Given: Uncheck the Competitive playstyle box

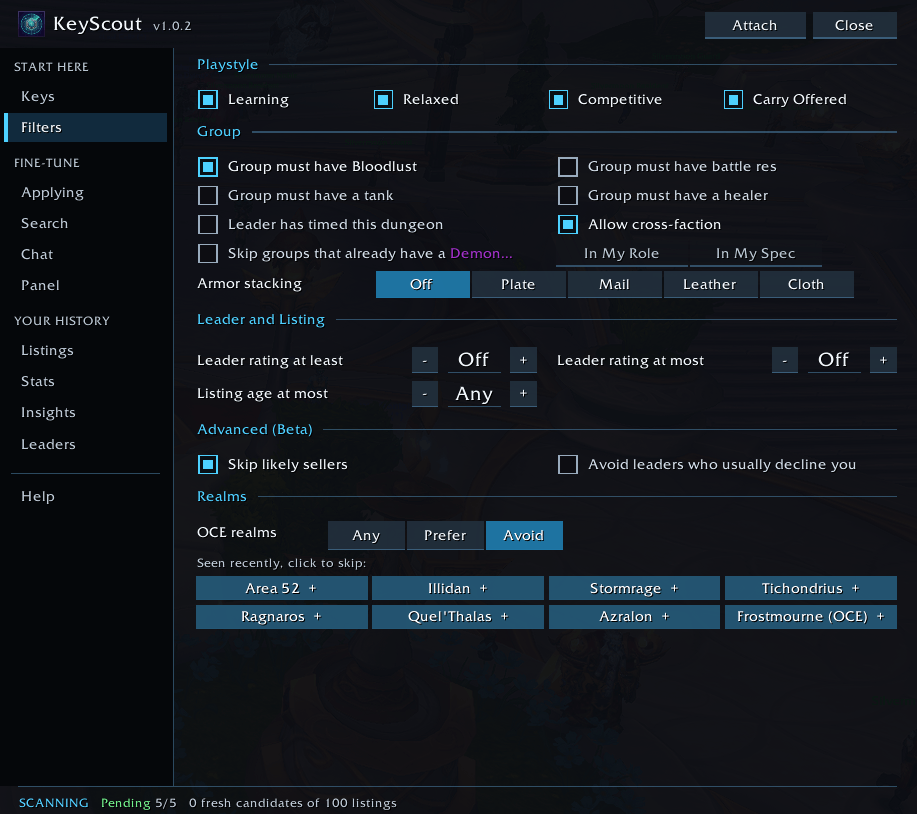Looking at the screenshot, I should tap(559, 99).
